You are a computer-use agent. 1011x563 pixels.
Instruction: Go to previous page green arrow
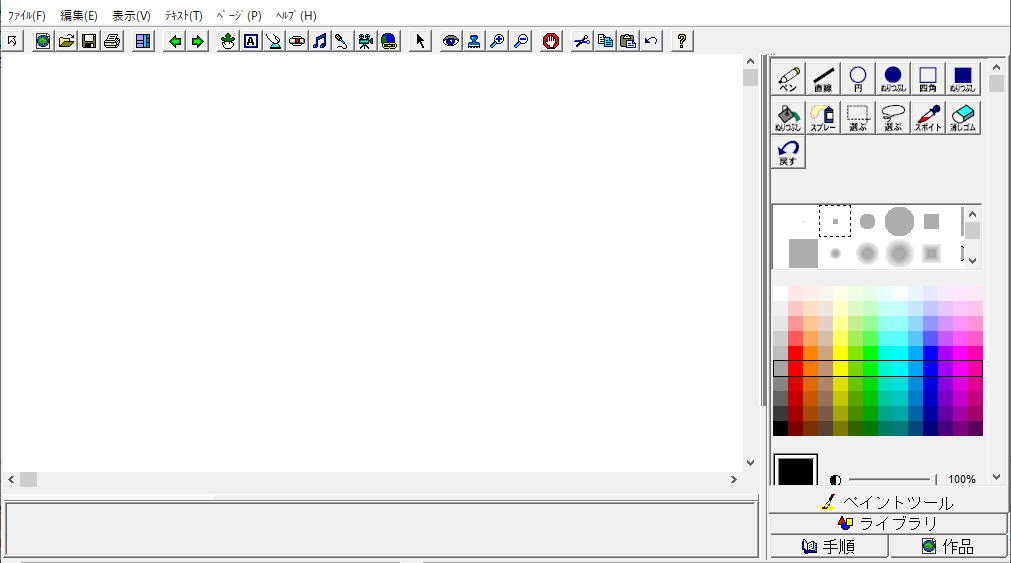click(175, 41)
